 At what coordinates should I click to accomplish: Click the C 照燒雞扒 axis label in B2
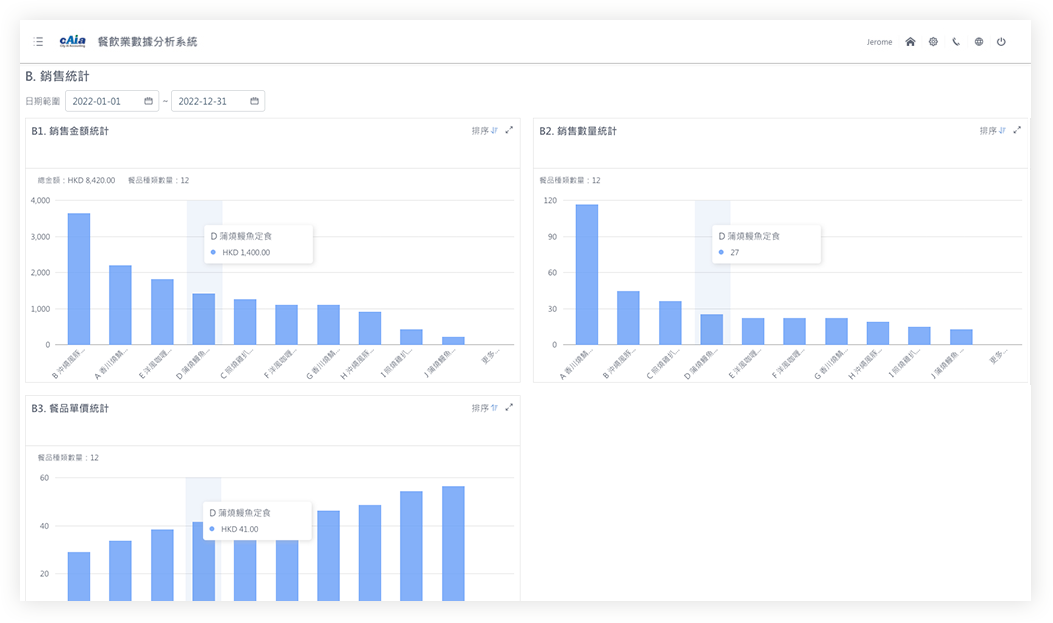[x=663, y=363]
